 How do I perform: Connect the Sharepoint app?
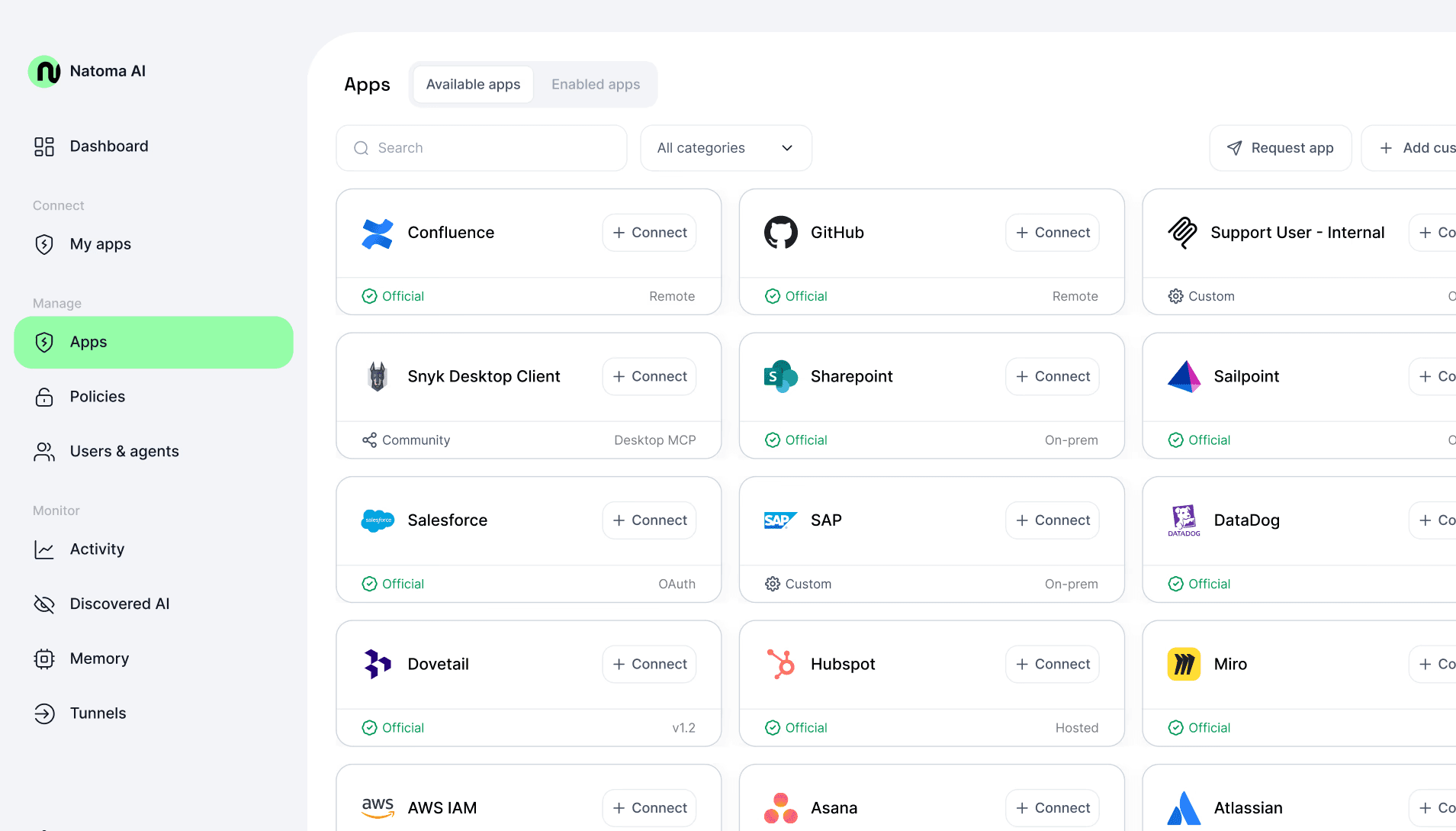(1053, 377)
